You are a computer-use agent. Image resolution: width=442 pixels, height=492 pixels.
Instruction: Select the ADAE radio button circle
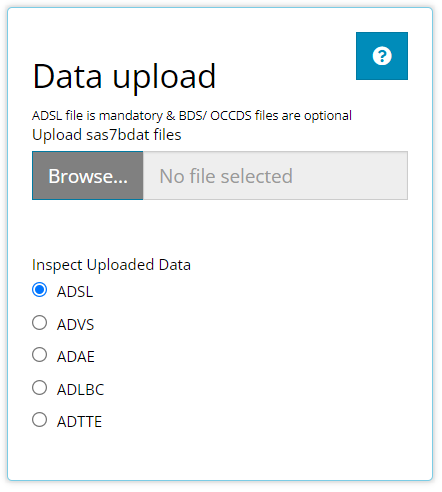pyautogui.click(x=39, y=355)
